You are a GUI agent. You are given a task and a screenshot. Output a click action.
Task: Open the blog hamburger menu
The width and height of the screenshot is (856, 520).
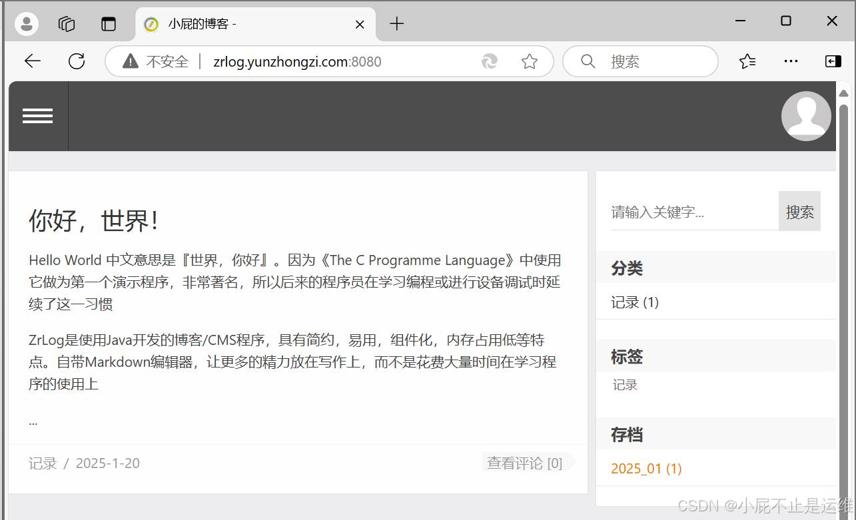(x=38, y=116)
